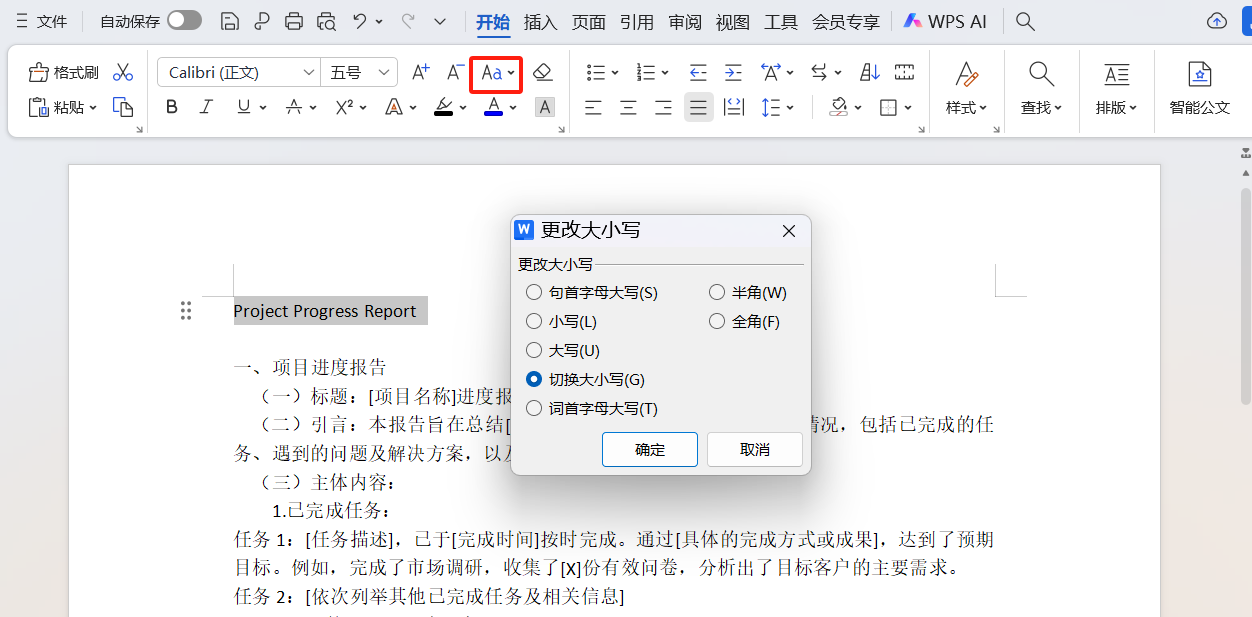This screenshot has width=1252, height=617.
Task: Click the clear formatting eraser icon
Action: 543,72
